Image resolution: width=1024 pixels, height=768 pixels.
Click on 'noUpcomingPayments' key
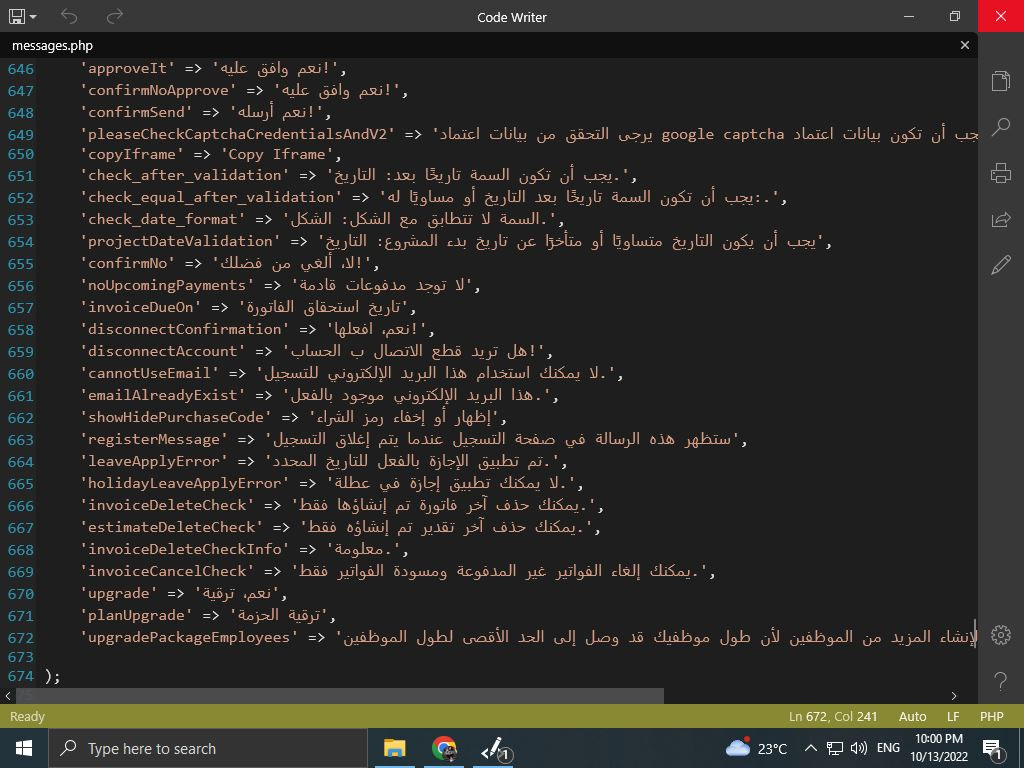(x=167, y=285)
